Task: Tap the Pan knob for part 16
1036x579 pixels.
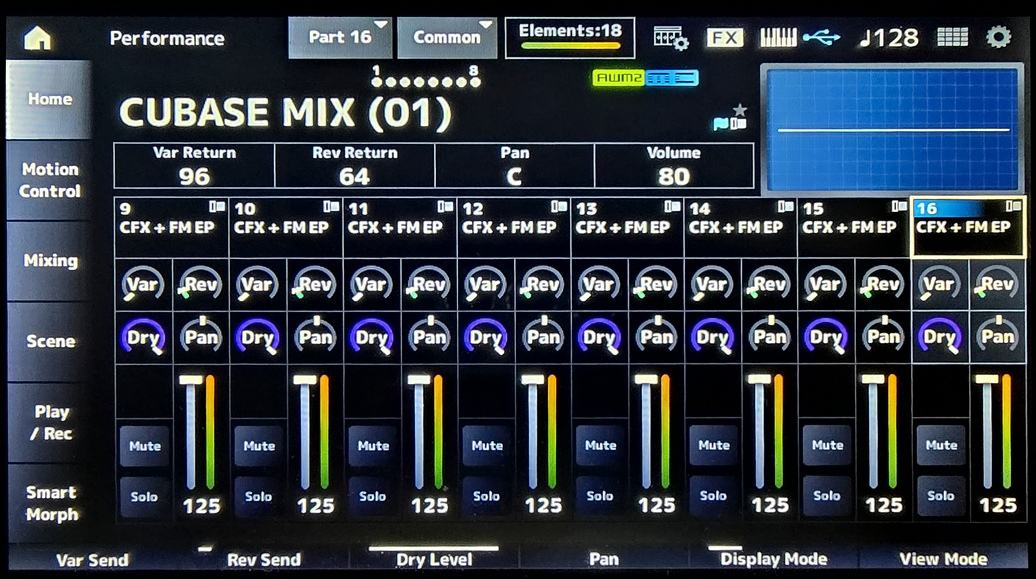Action: click(997, 337)
